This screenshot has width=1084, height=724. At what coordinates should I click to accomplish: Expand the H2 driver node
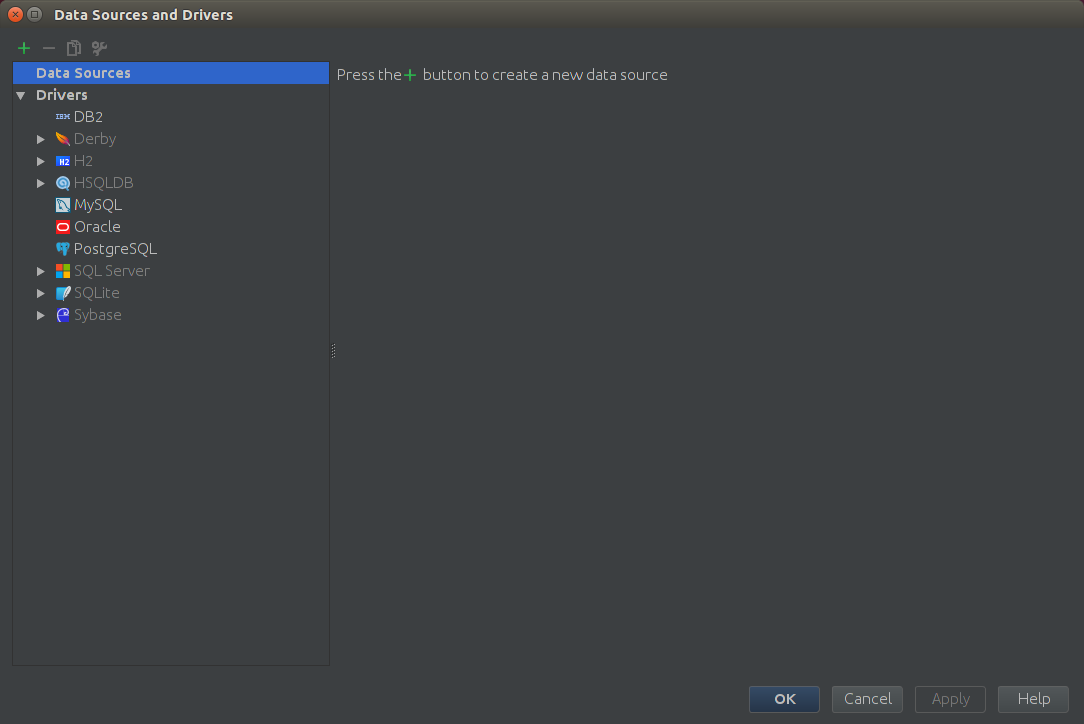click(41, 161)
